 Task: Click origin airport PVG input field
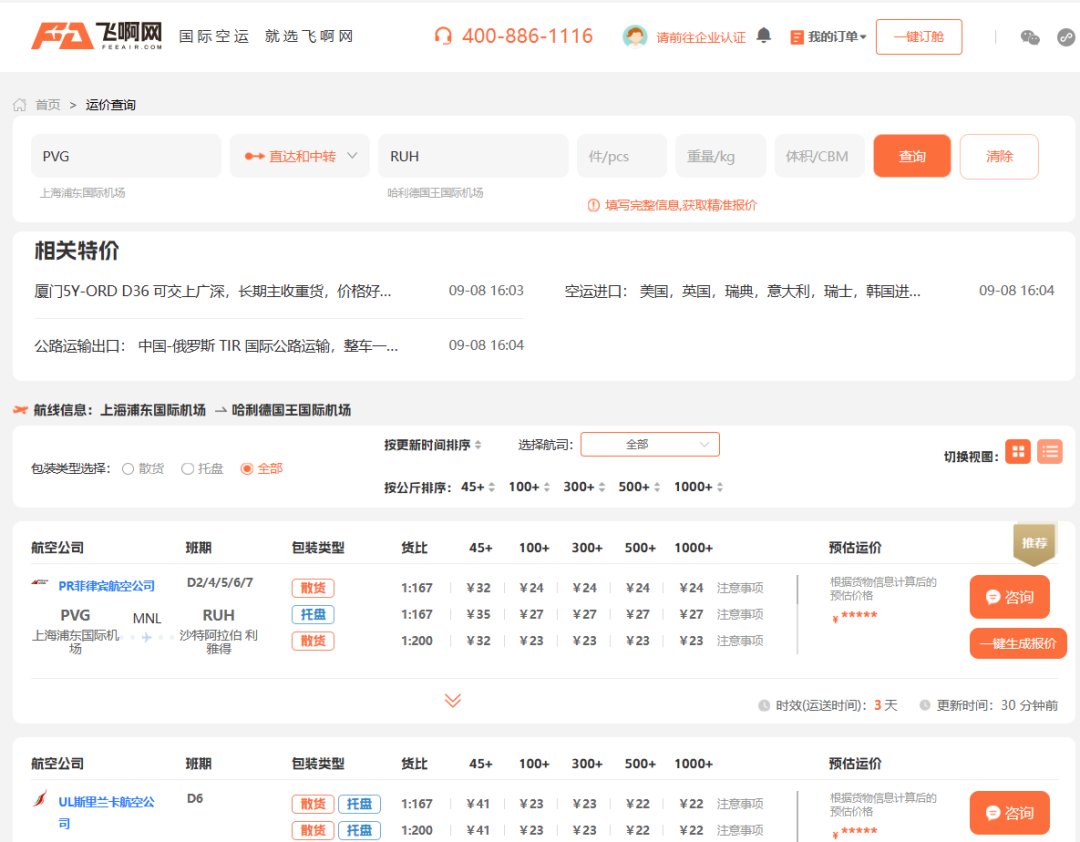pos(126,156)
